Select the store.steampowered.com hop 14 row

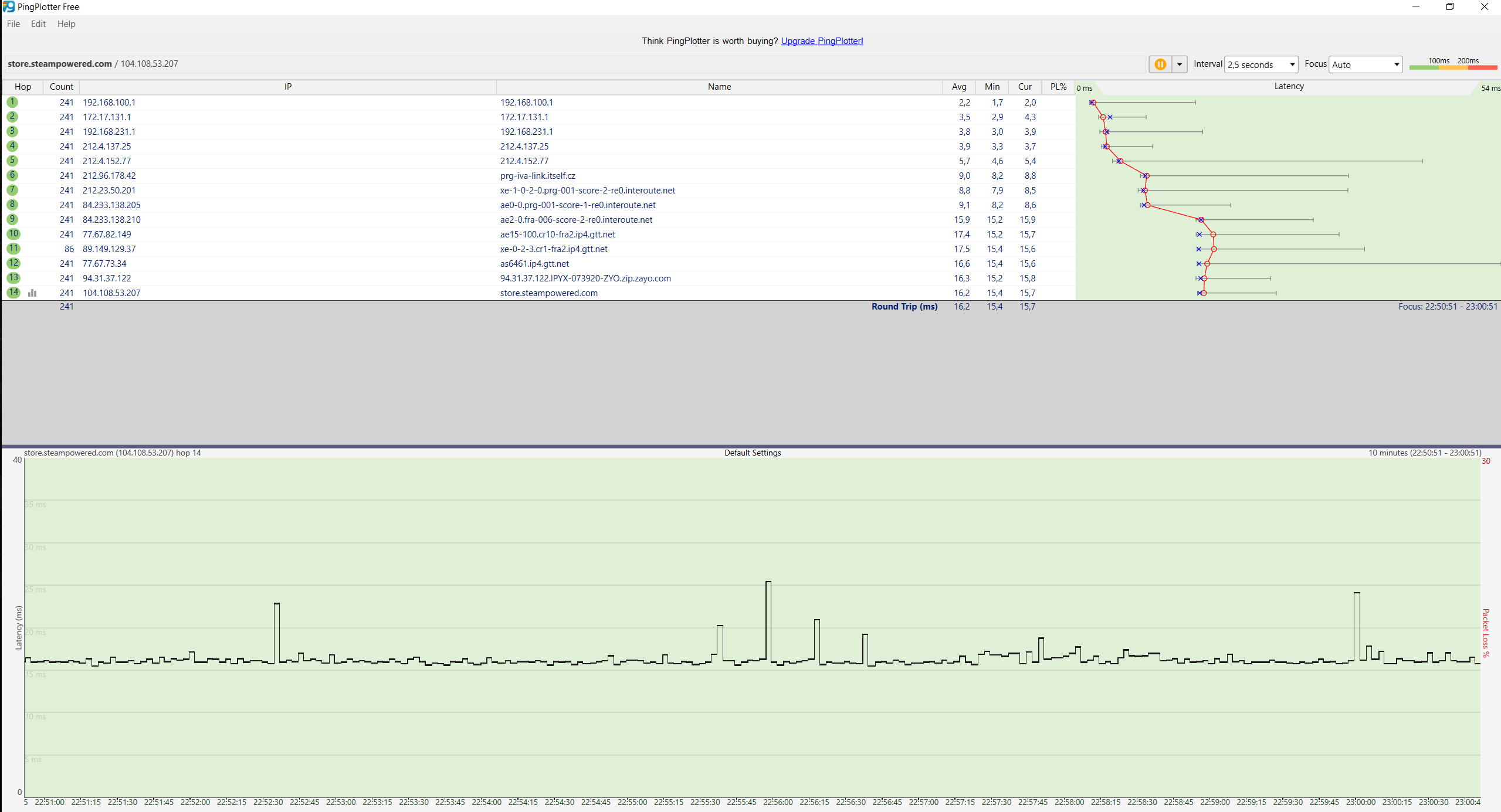pyautogui.click(x=548, y=293)
